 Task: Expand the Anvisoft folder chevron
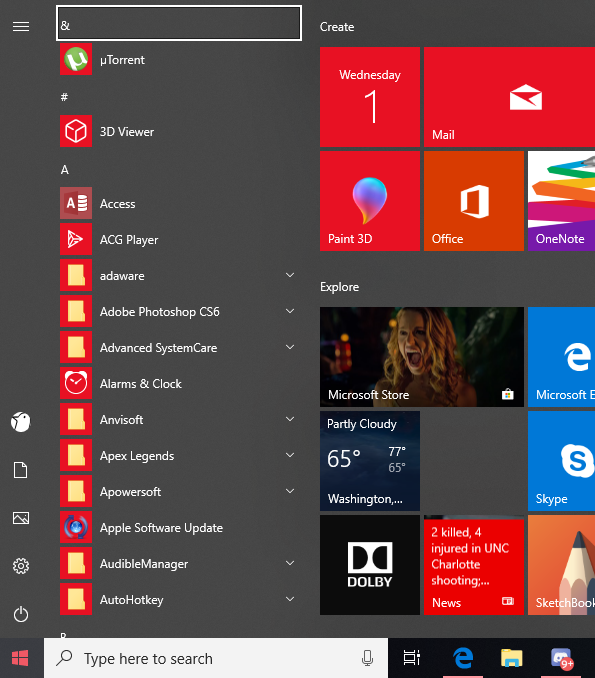[290, 419]
